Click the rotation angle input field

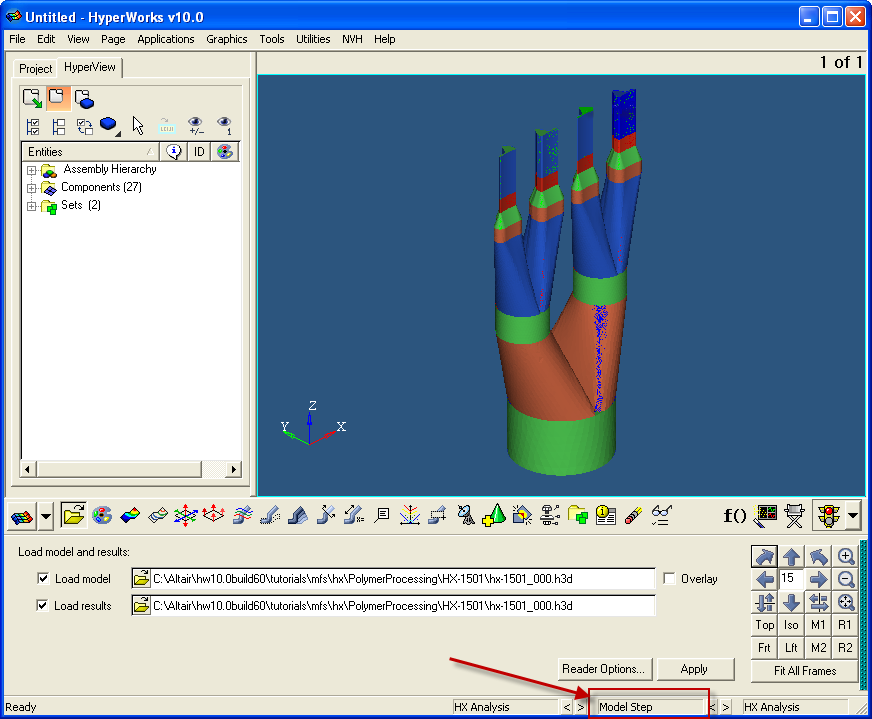click(x=791, y=579)
